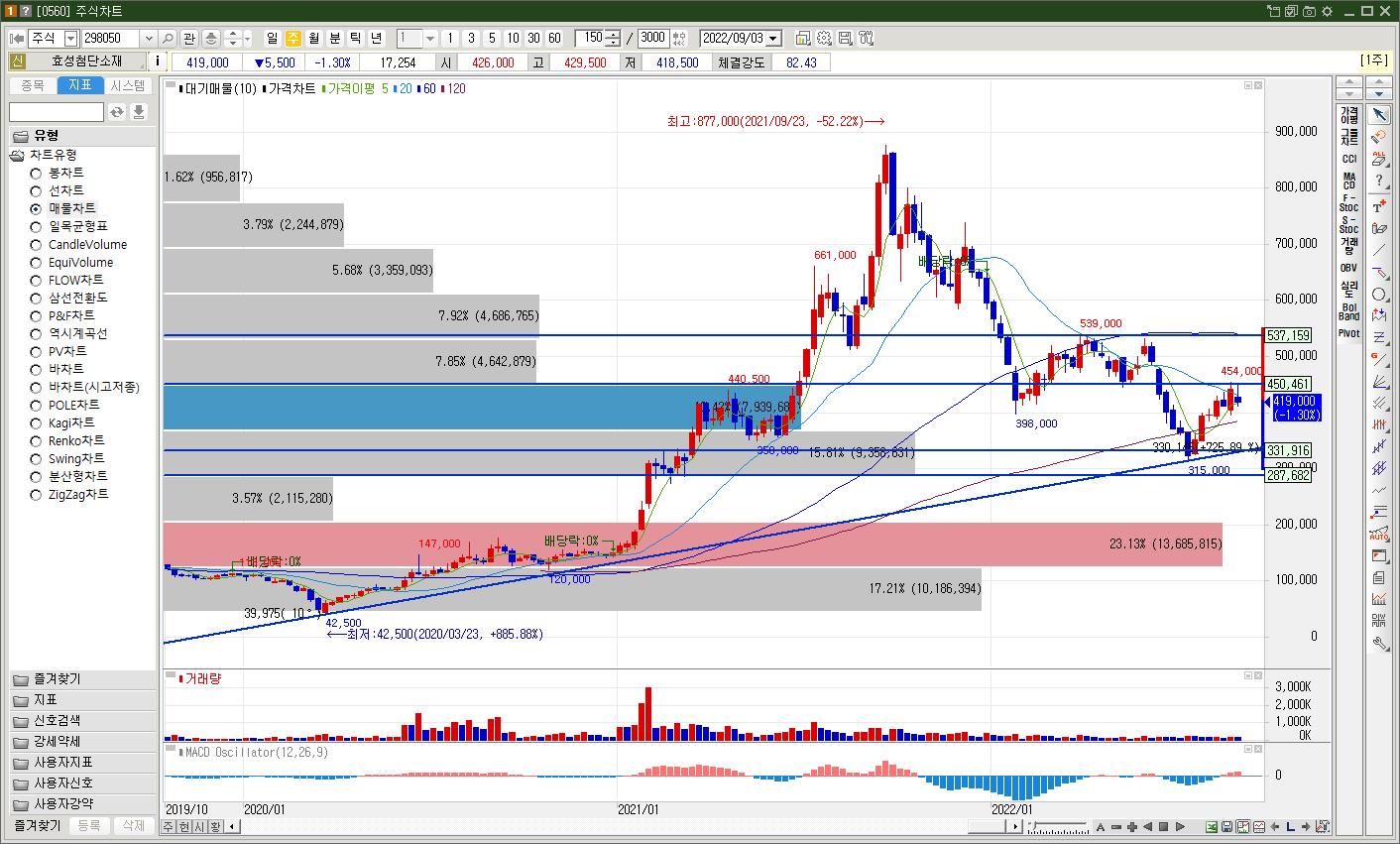Select the 분 minute period button
The image size is (1400, 844).
[335, 39]
